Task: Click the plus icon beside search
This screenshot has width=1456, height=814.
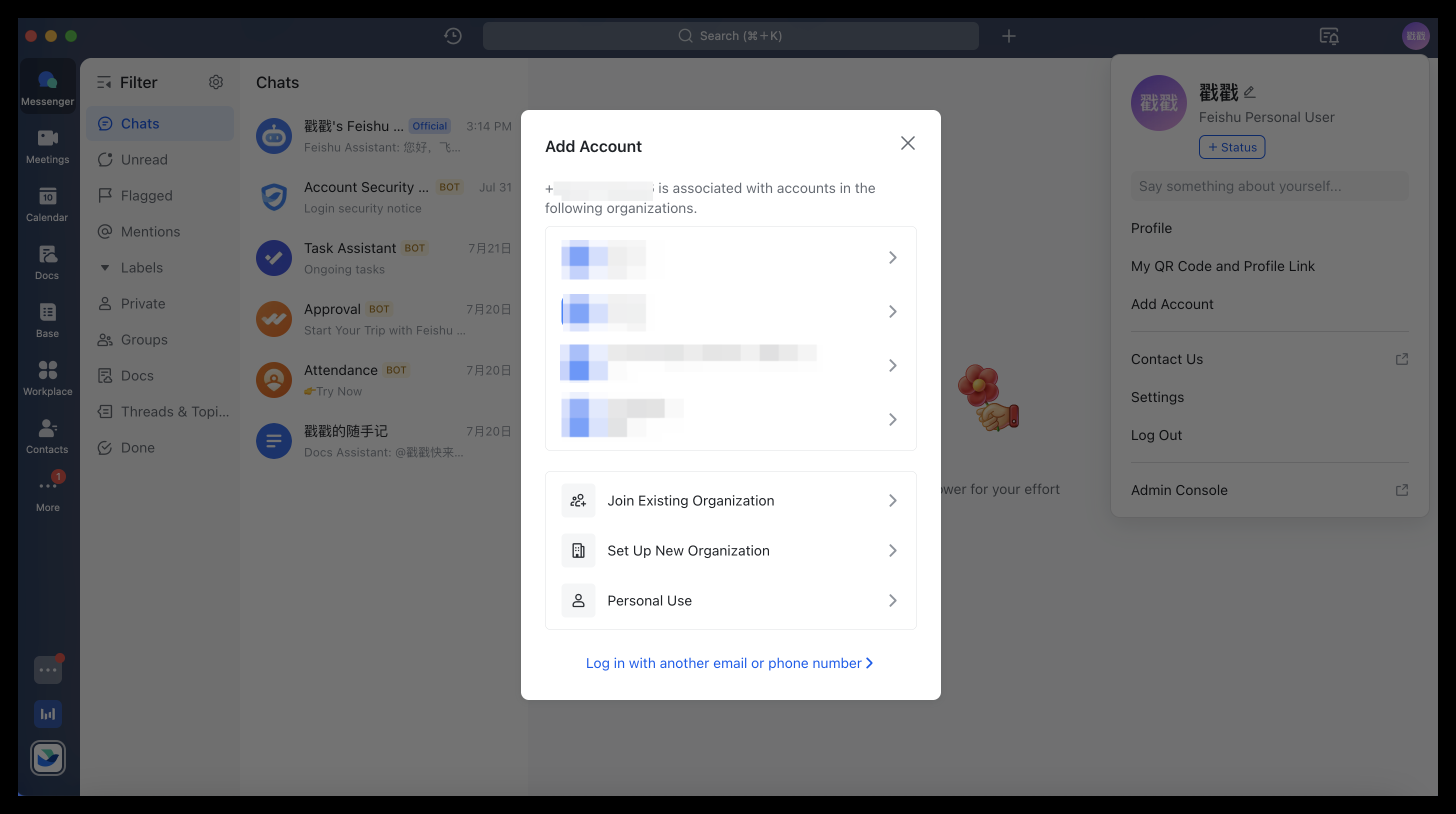Action: [1008, 36]
